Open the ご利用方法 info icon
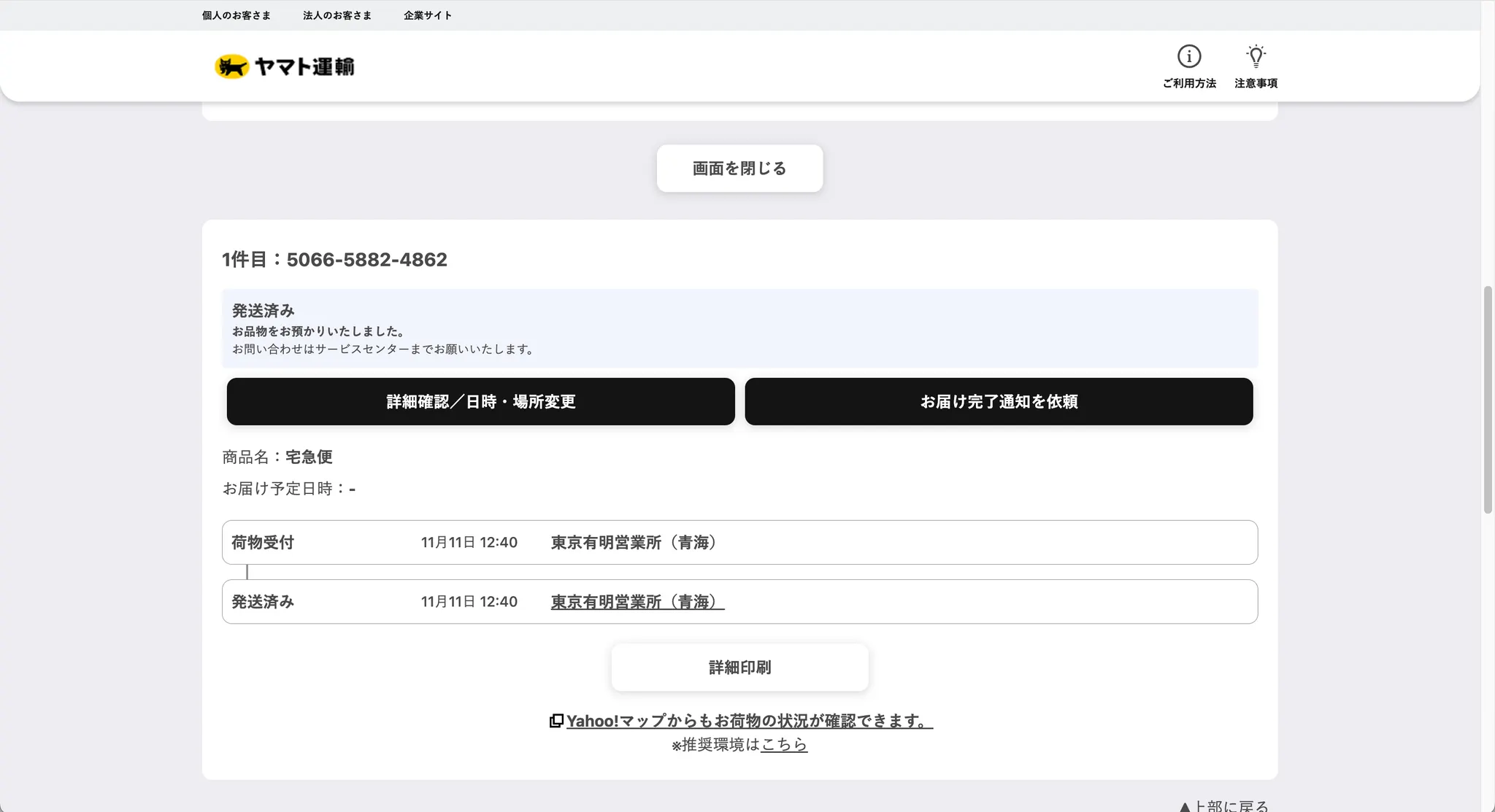Viewport: 1495px width, 812px height. point(1188,56)
